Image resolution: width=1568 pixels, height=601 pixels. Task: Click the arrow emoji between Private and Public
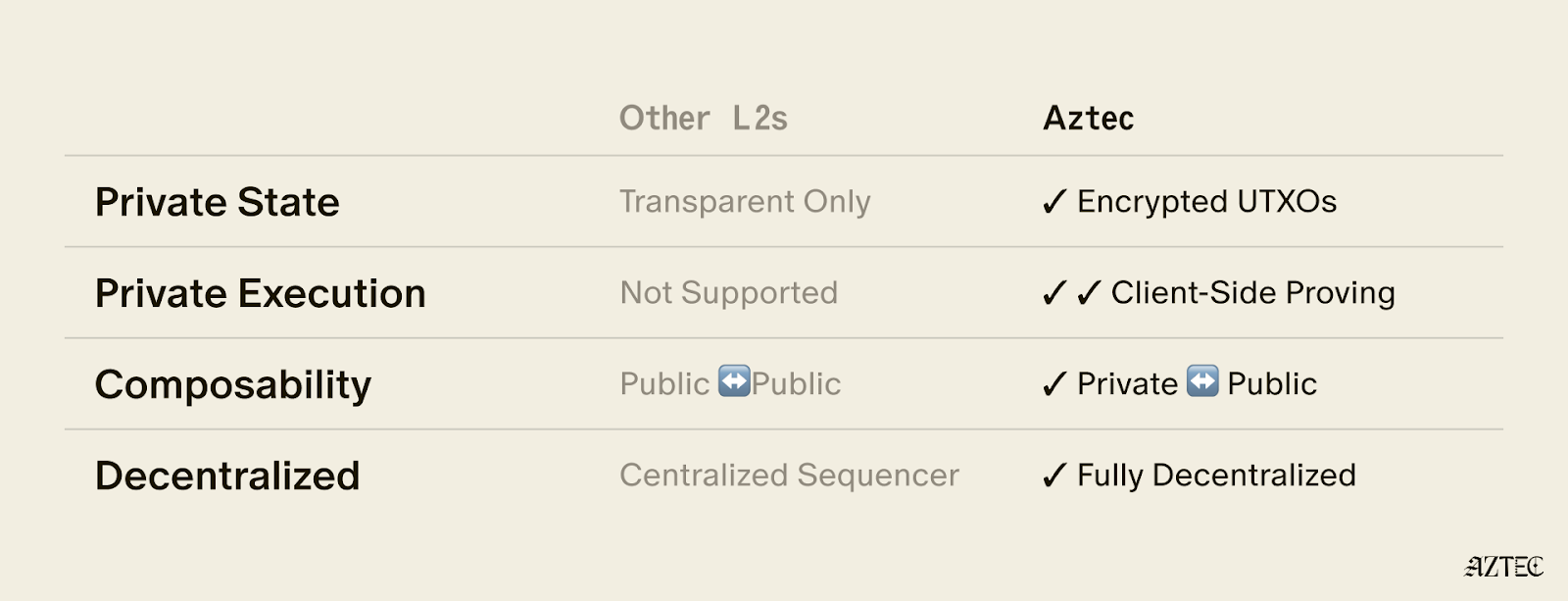[1202, 380]
